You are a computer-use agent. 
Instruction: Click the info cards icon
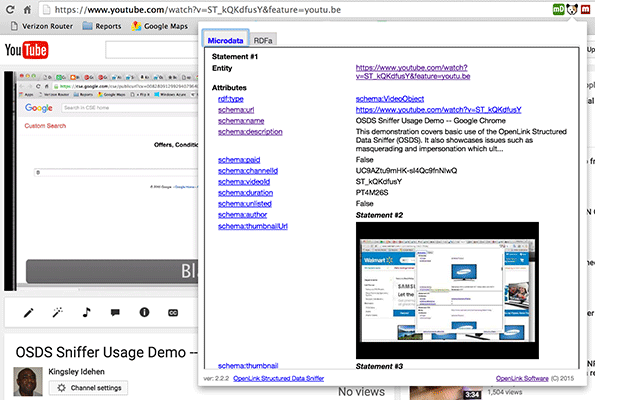[x=144, y=313]
